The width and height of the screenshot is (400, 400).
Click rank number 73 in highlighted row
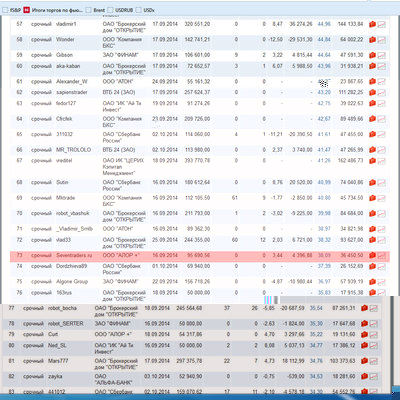click(19, 255)
